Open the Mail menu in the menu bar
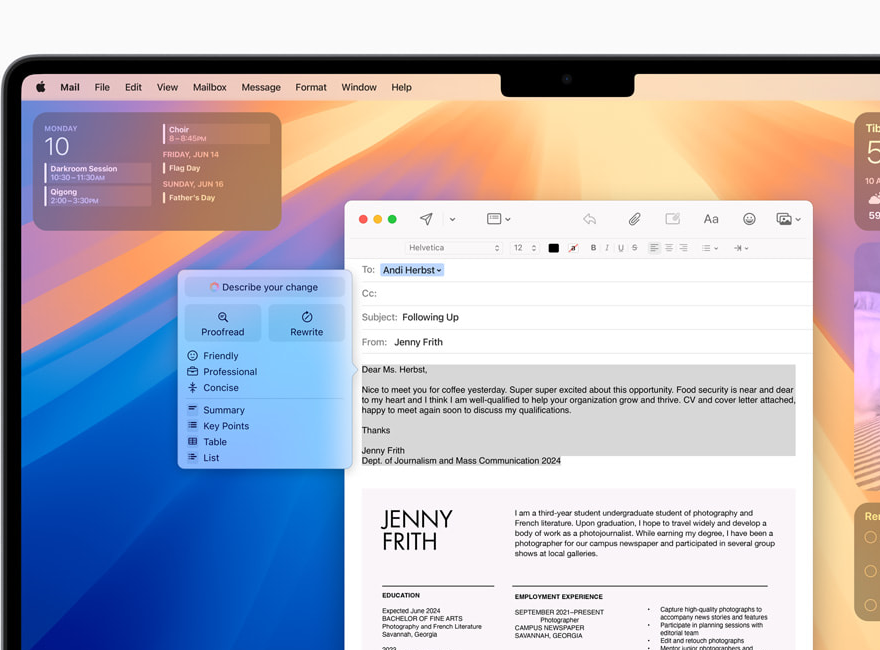This screenshot has height=650, width=880. click(x=70, y=87)
